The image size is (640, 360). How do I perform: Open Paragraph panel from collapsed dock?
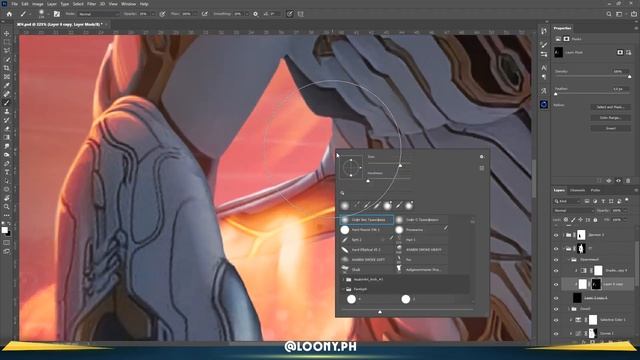point(544,77)
